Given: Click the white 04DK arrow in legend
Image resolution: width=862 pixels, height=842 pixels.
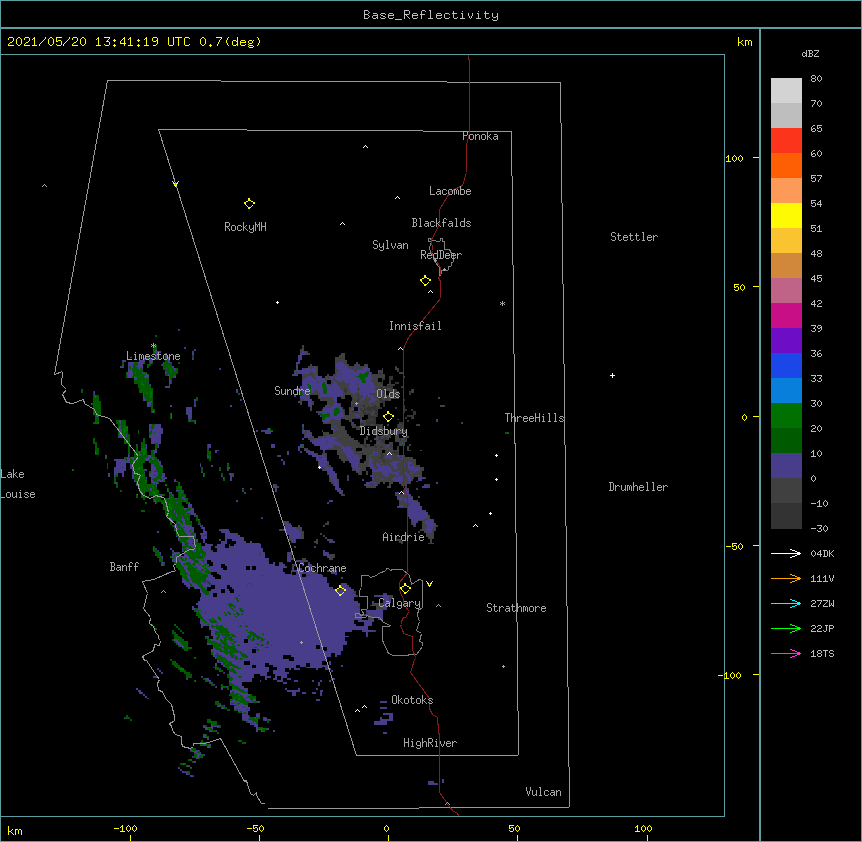Looking at the screenshot, I should [x=786, y=553].
